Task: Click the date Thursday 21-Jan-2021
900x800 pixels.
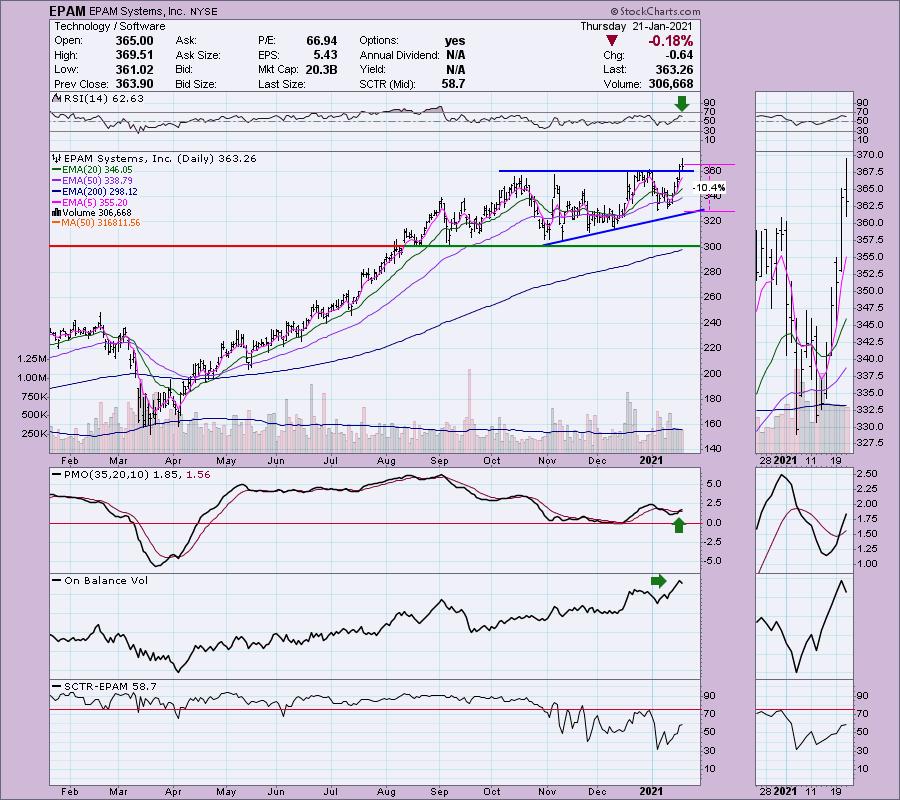Action: click(636, 26)
